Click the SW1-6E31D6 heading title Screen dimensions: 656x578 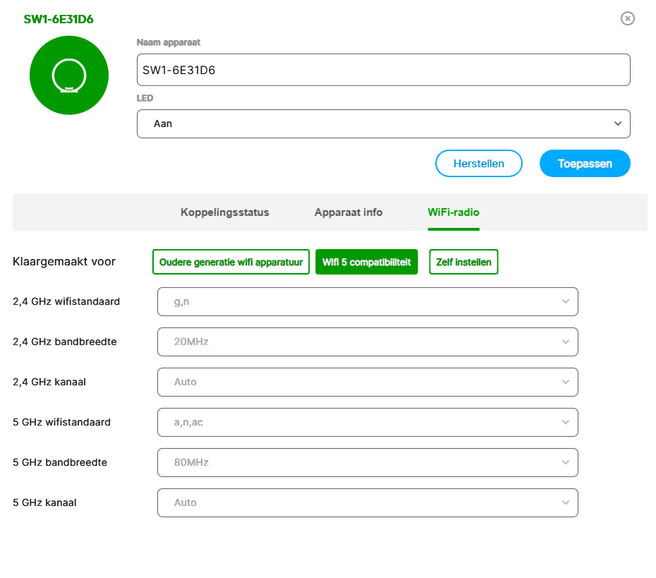click(x=59, y=19)
